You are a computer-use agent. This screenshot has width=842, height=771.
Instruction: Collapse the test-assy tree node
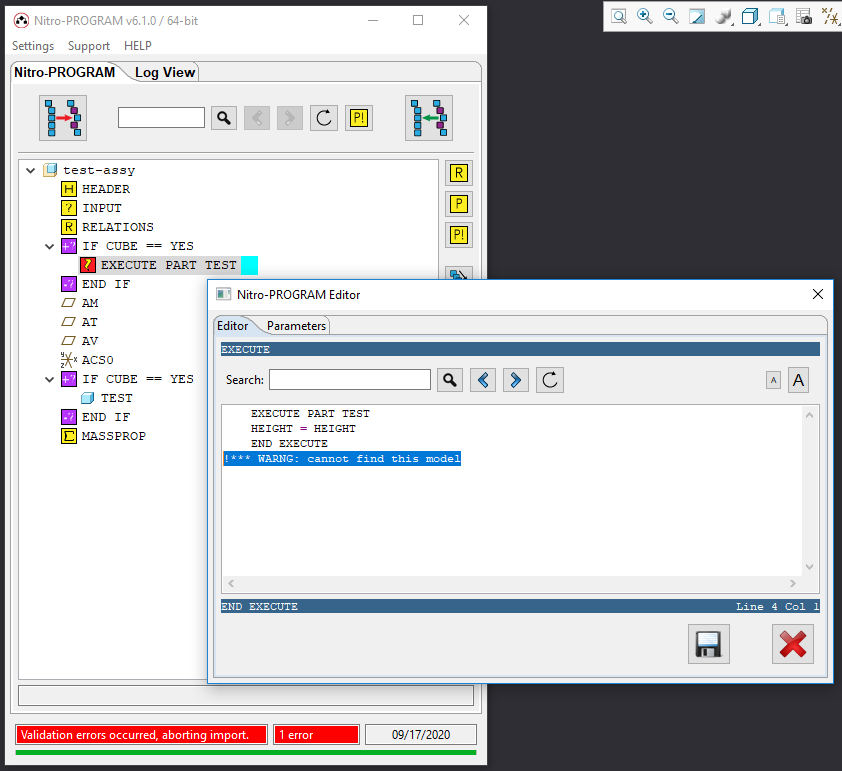point(30,170)
